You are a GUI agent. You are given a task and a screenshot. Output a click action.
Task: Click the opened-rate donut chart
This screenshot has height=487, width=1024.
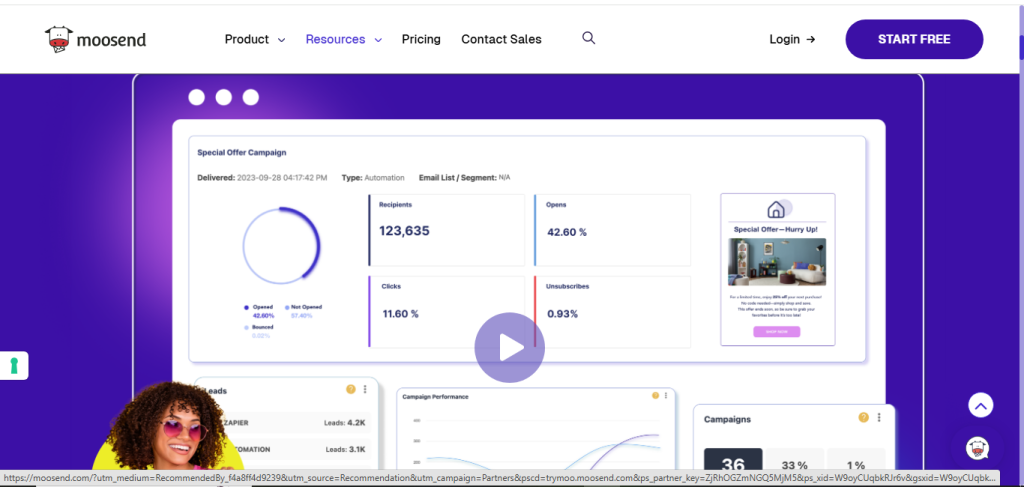281,246
